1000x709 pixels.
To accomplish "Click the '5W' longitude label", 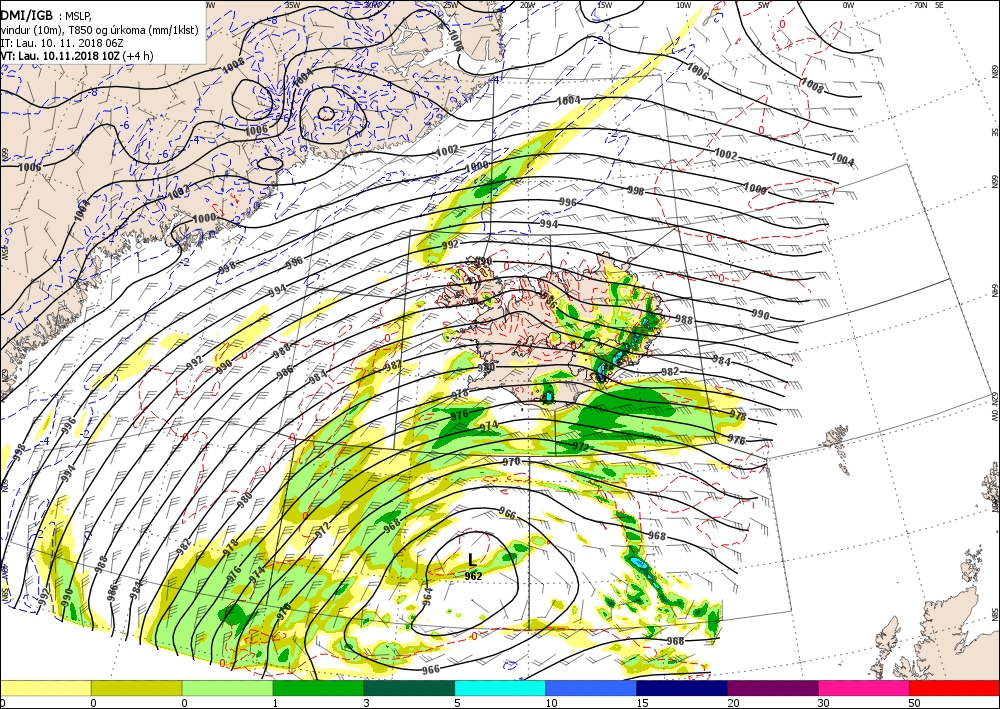I will [x=764, y=4].
